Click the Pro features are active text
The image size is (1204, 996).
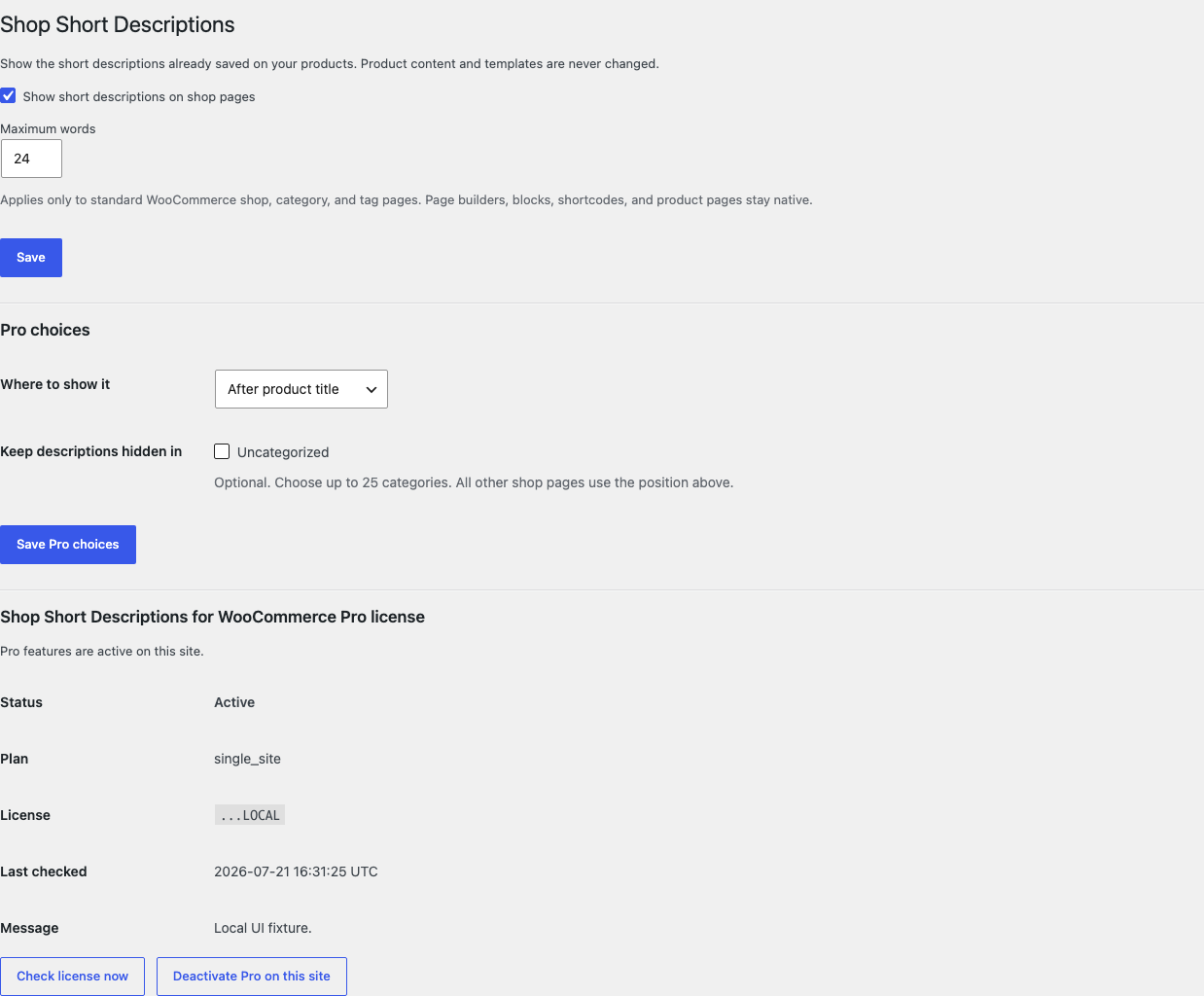(102, 651)
